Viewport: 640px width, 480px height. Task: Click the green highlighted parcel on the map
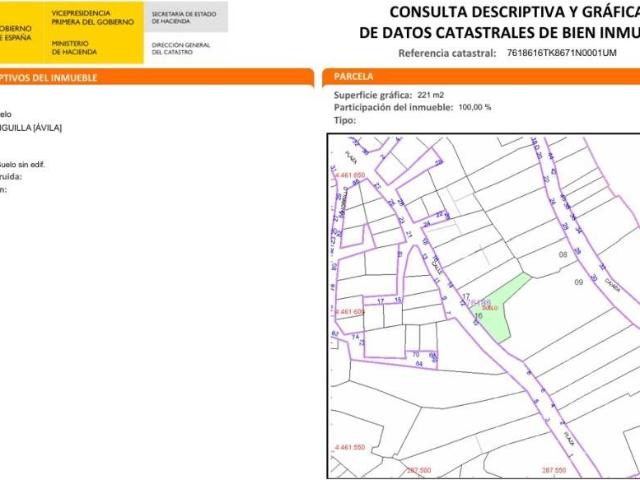tap(501, 306)
